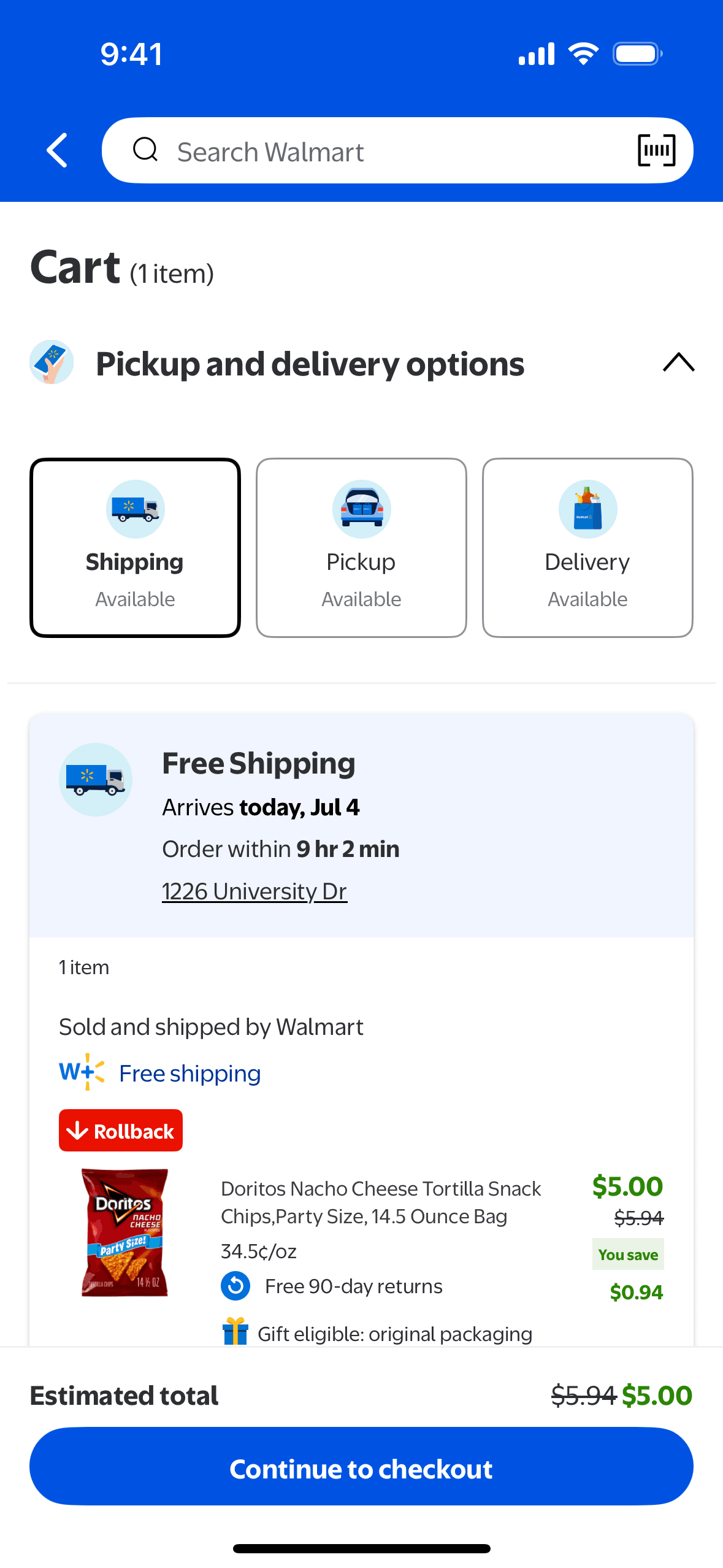
Task: Tap the barcode scanner icon
Action: click(x=656, y=150)
